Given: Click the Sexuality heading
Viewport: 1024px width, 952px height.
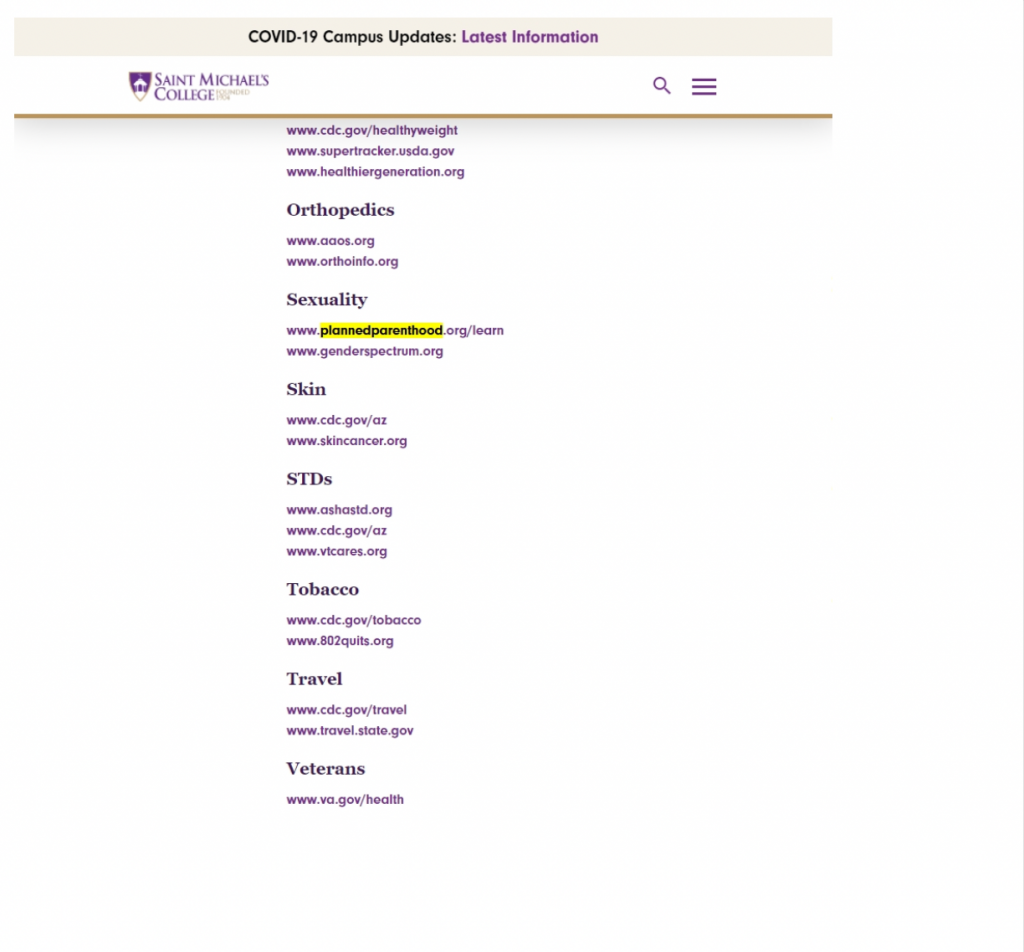Looking at the screenshot, I should 327,300.
